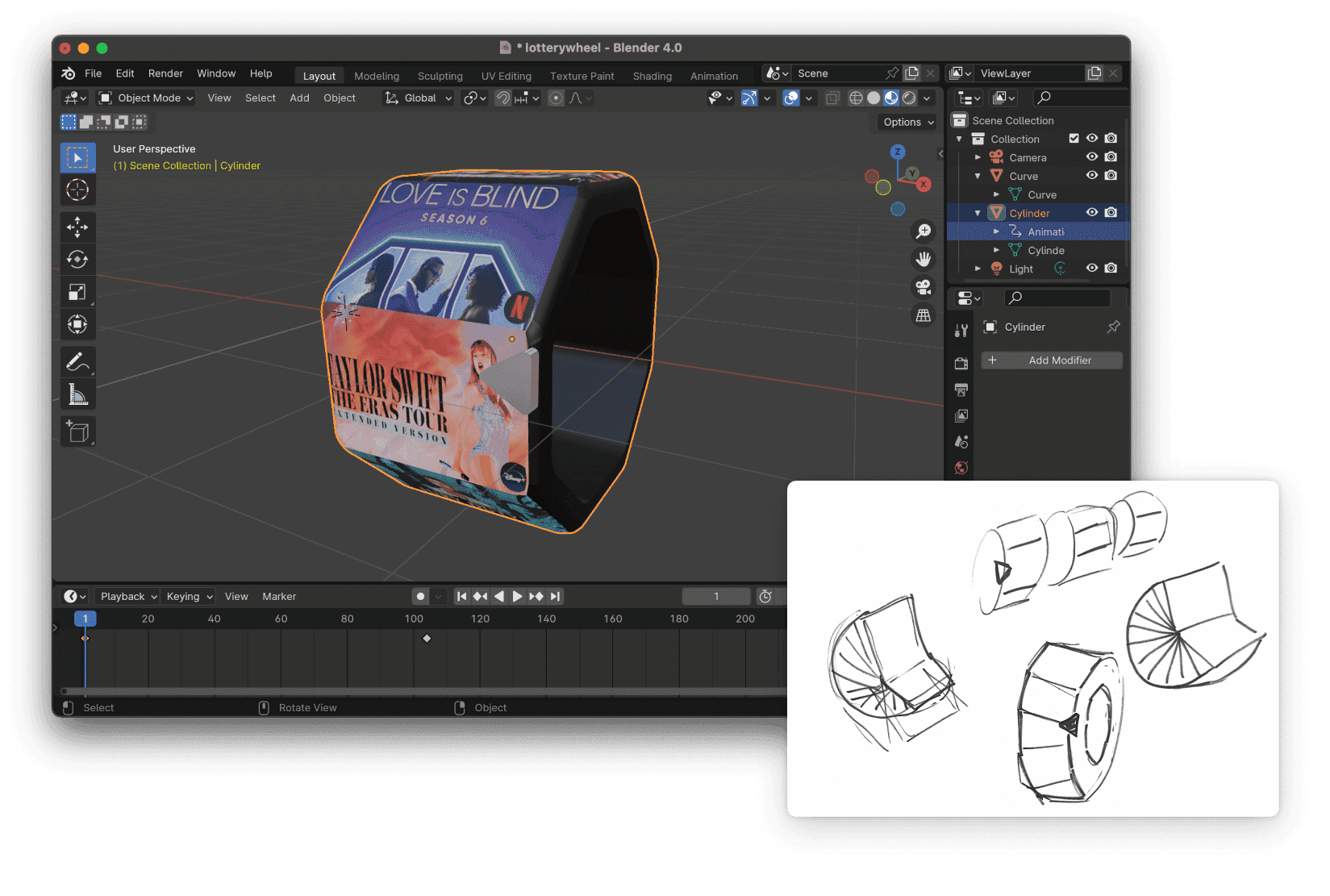Open viewport Add menu
1330x896 pixels.
pyautogui.click(x=299, y=98)
